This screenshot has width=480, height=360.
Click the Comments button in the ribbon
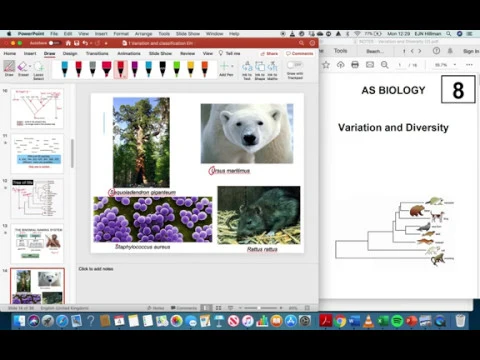click(x=300, y=53)
